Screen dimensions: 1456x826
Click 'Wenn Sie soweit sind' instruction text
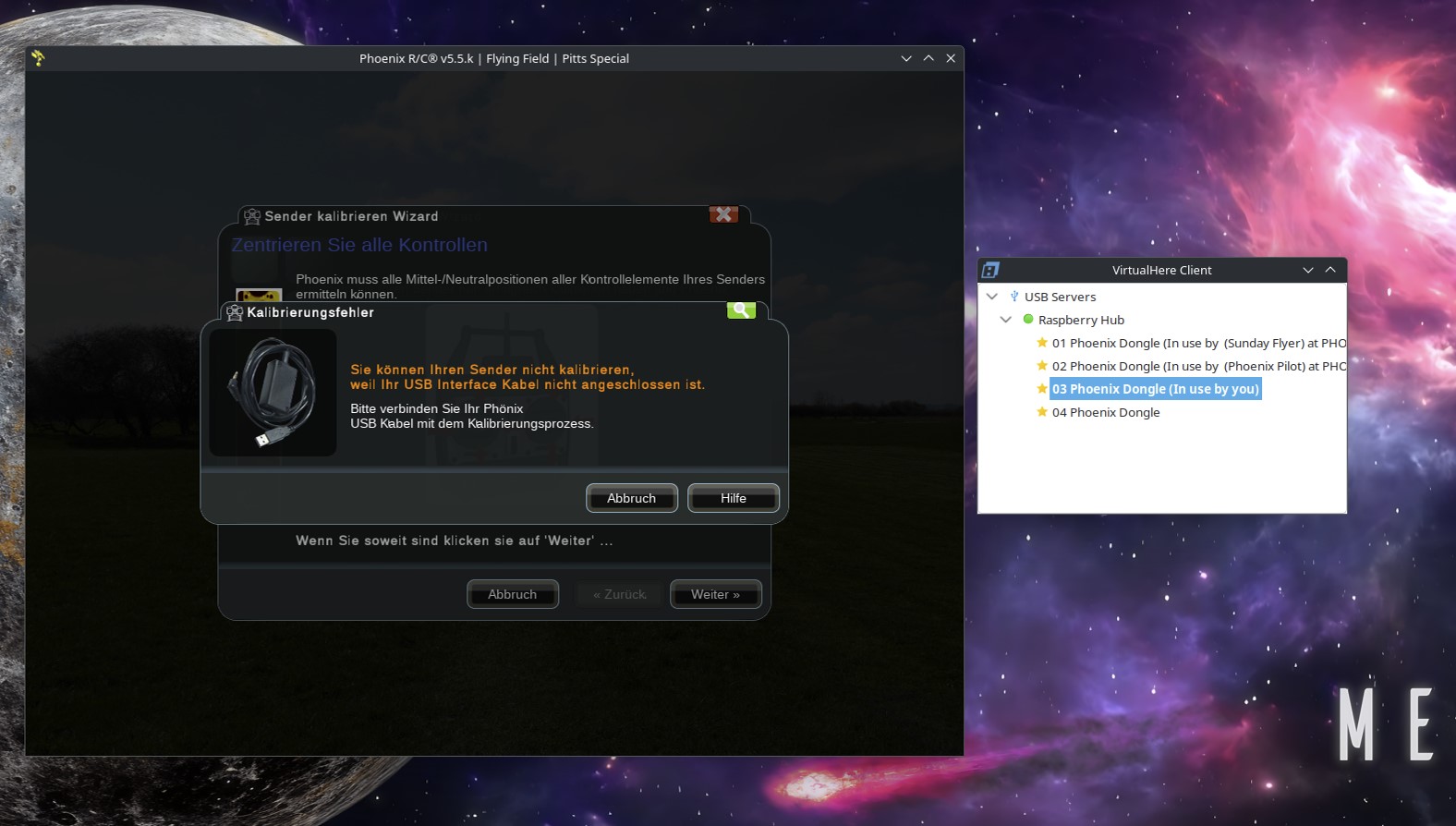454,541
